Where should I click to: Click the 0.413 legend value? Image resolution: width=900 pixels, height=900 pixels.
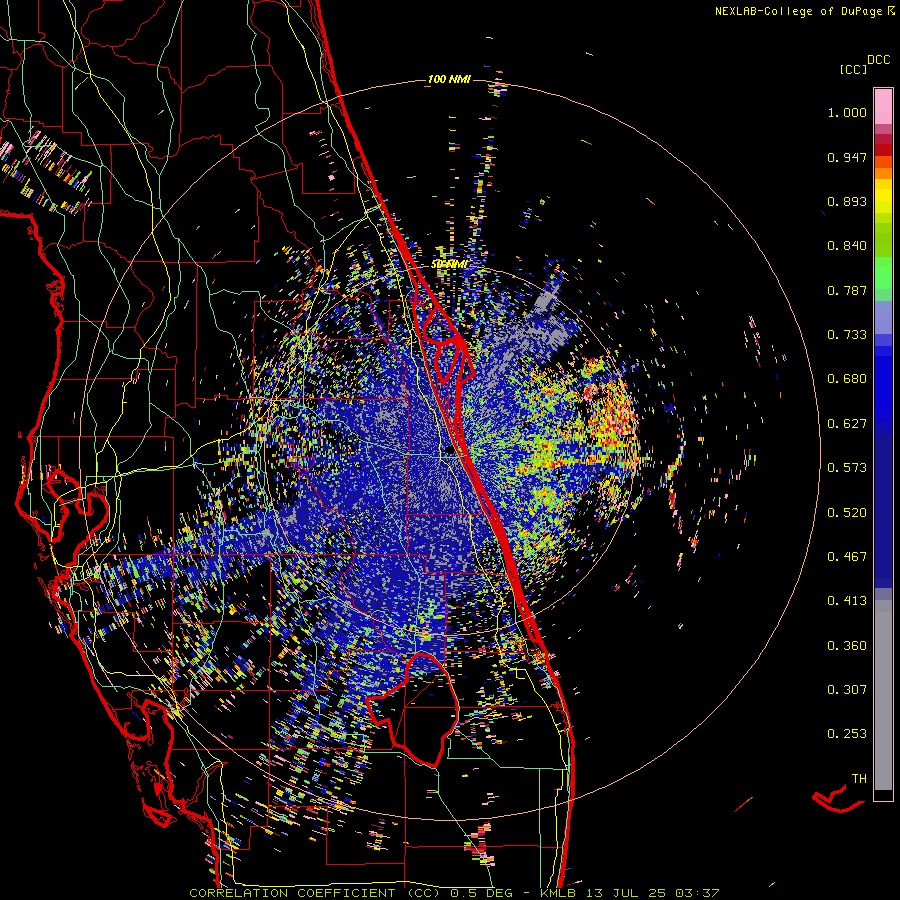(x=847, y=601)
